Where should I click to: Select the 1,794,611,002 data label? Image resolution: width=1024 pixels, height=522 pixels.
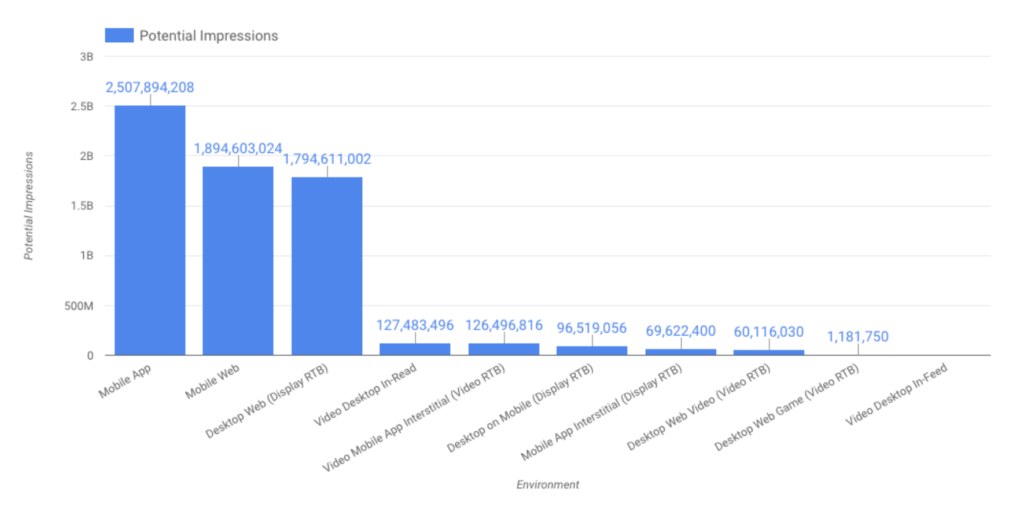pyautogui.click(x=327, y=158)
